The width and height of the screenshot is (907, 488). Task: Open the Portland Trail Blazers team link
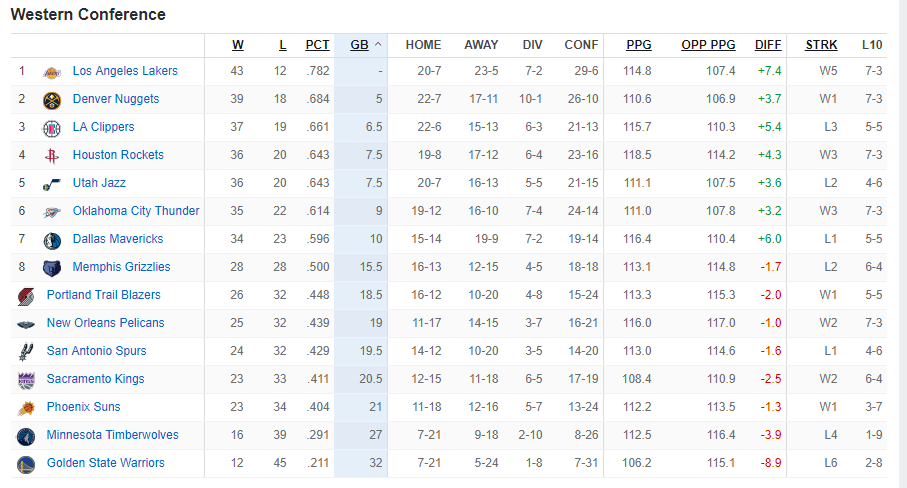103,295
